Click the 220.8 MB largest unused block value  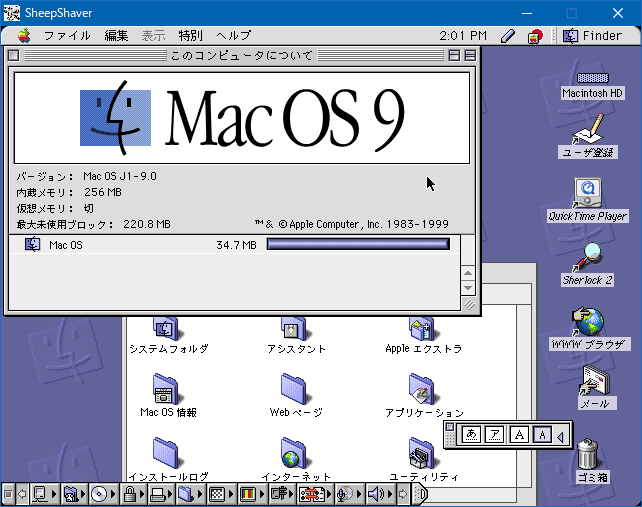click(x=147, y=224)
